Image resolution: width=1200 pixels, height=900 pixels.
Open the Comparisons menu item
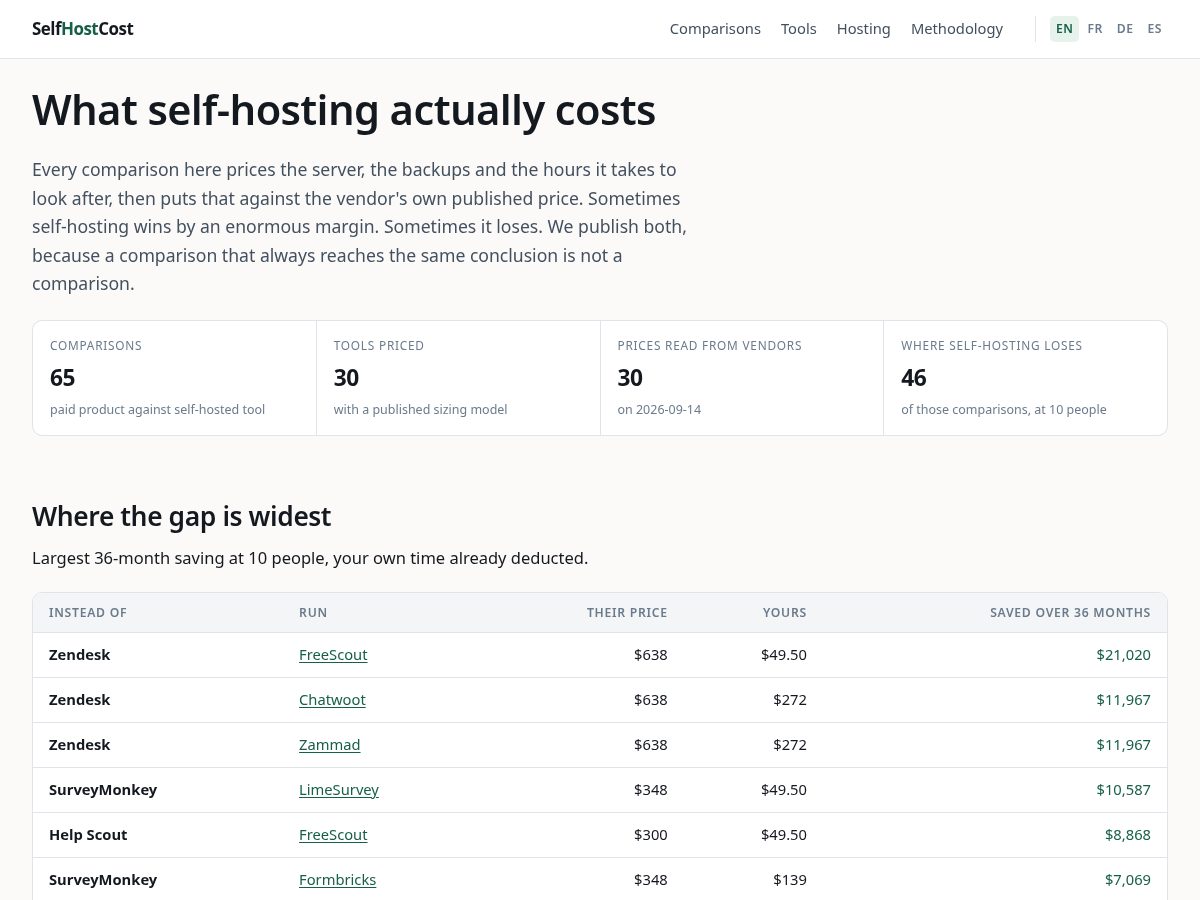[x=715, y=29]
